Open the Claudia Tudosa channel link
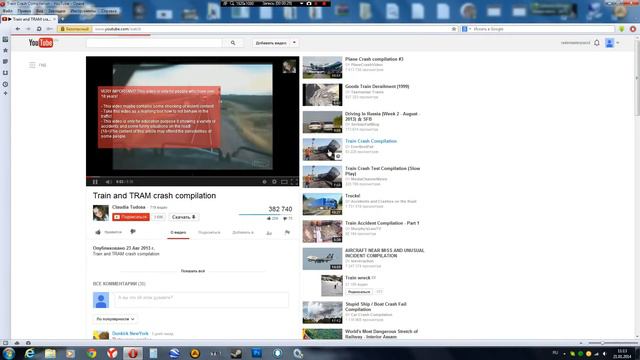Viewport: 640px width, 360px height. [129, 207]
